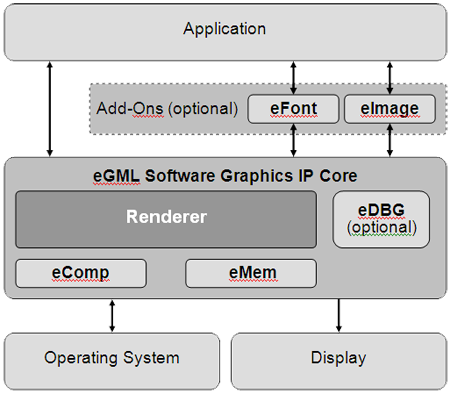Screen dimensions: 450x394
Task: Select the eDBG (optional) box
Action: click(381, 219)
